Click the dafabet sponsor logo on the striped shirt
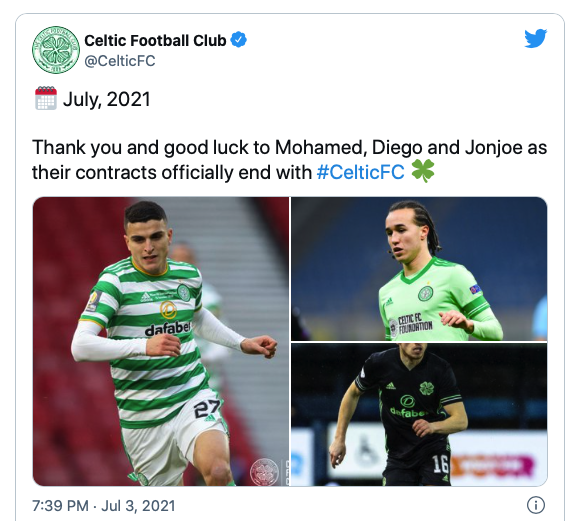The image size is (572, 521). [x=167, y=328]
